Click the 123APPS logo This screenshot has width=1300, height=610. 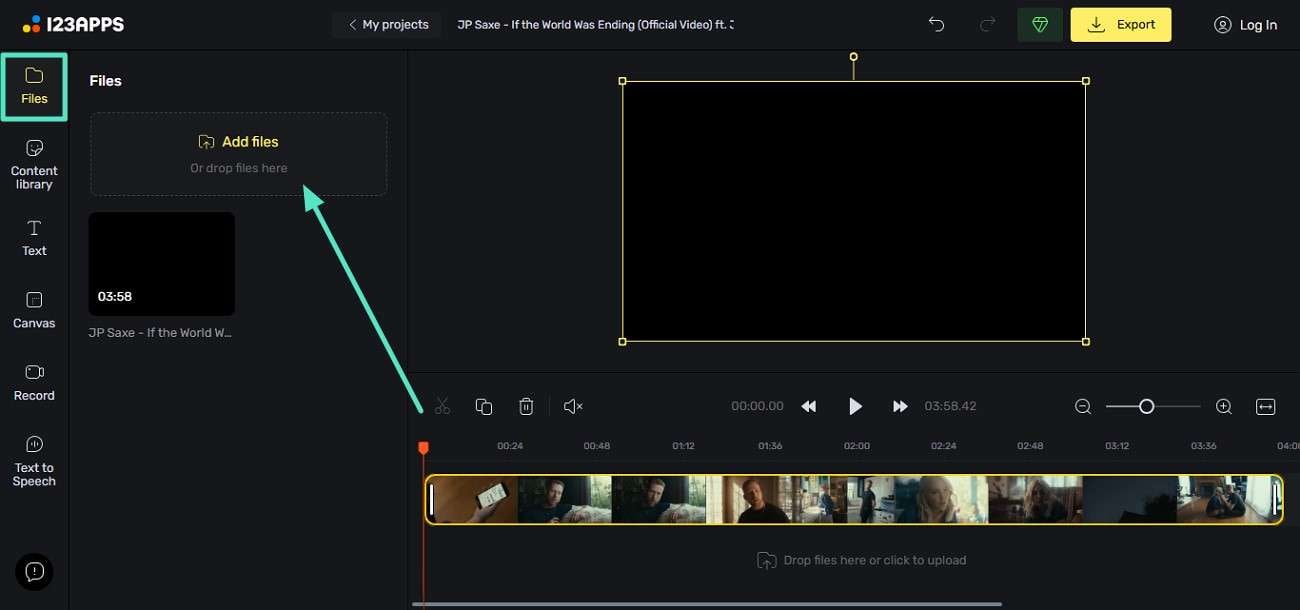pos(73,24)
